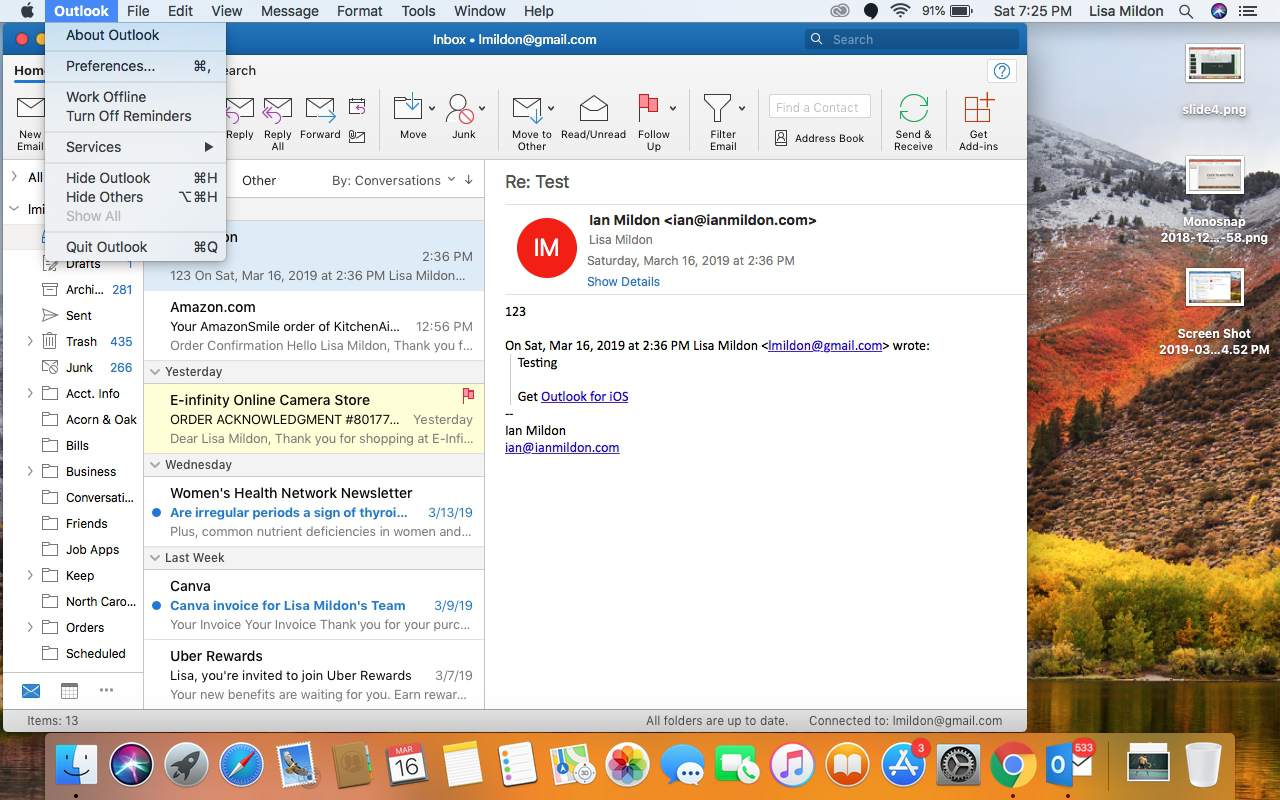
Task: Click the IM sender avatar
Action: coord(546,248)
